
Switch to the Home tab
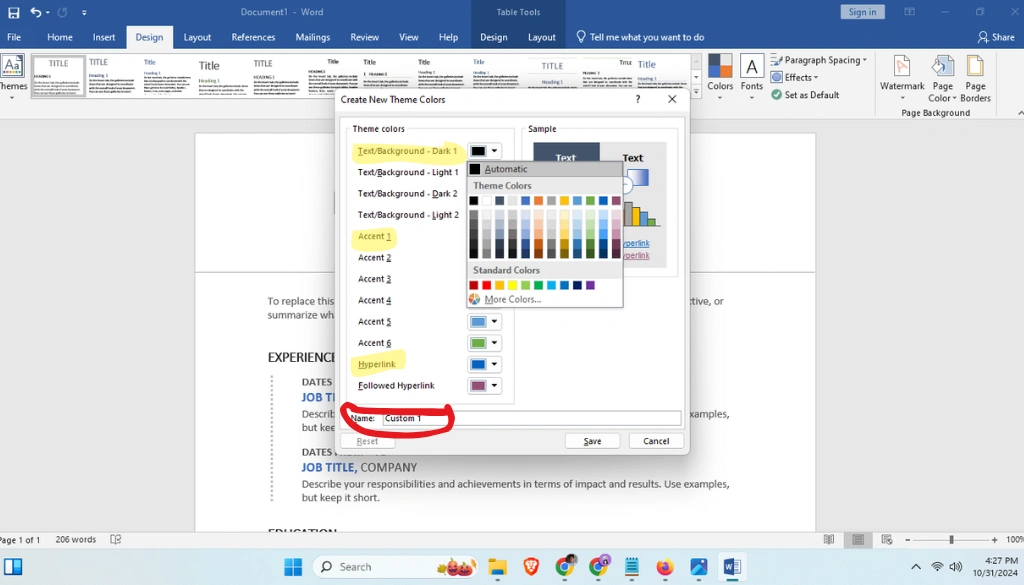coord(60,37)
